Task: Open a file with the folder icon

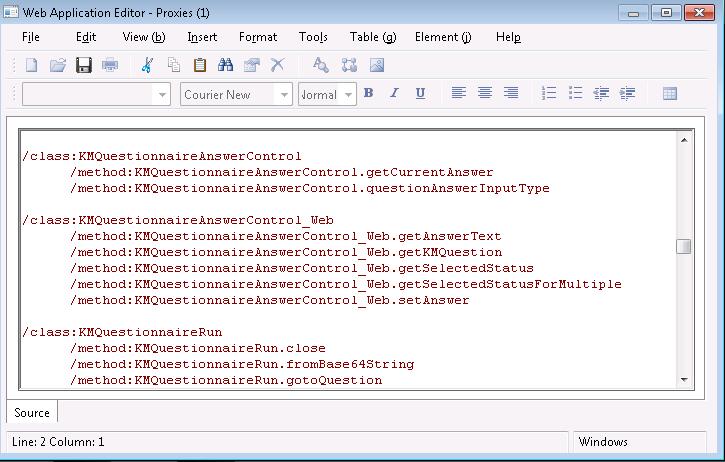Action: point(58,65)
